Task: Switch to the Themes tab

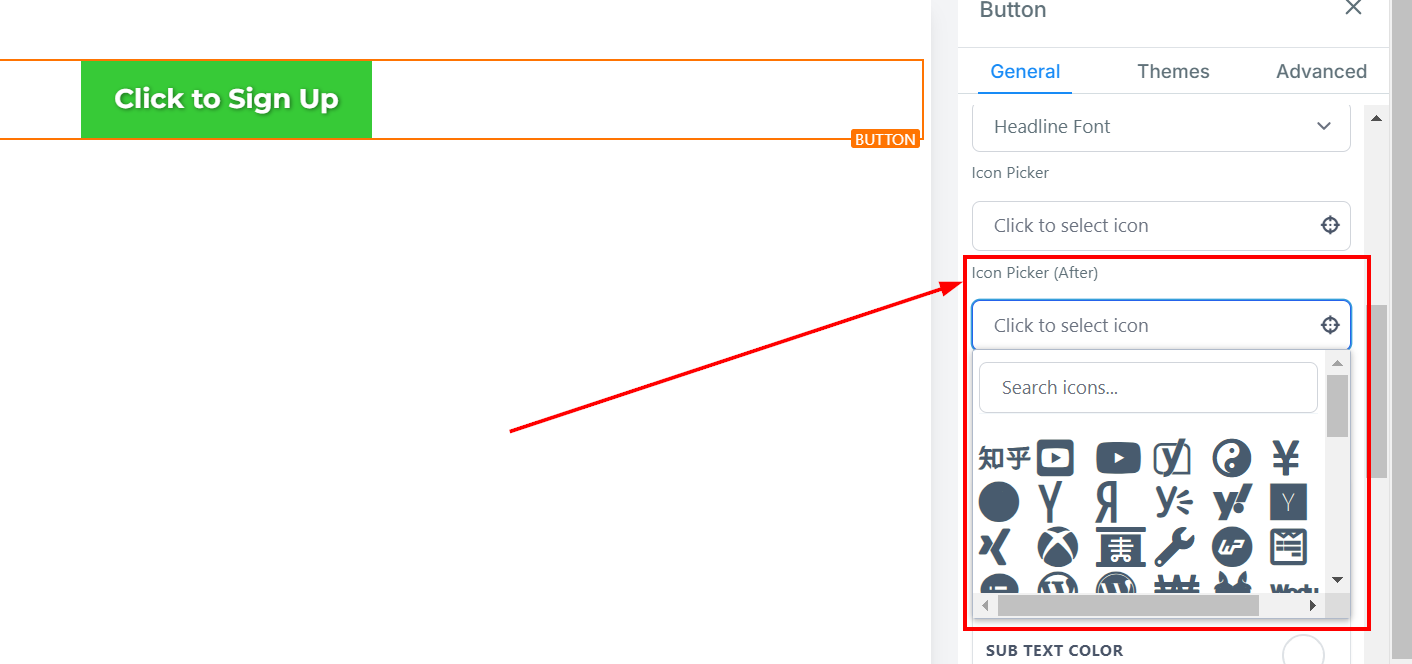Action: click(1173, 71)
